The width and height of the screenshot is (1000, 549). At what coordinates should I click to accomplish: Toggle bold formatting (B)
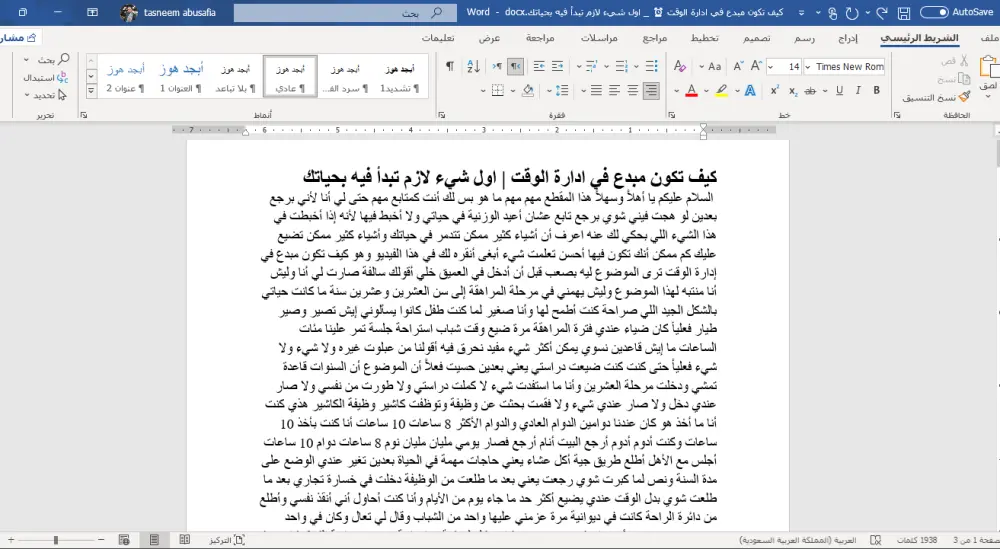(876, 91)
